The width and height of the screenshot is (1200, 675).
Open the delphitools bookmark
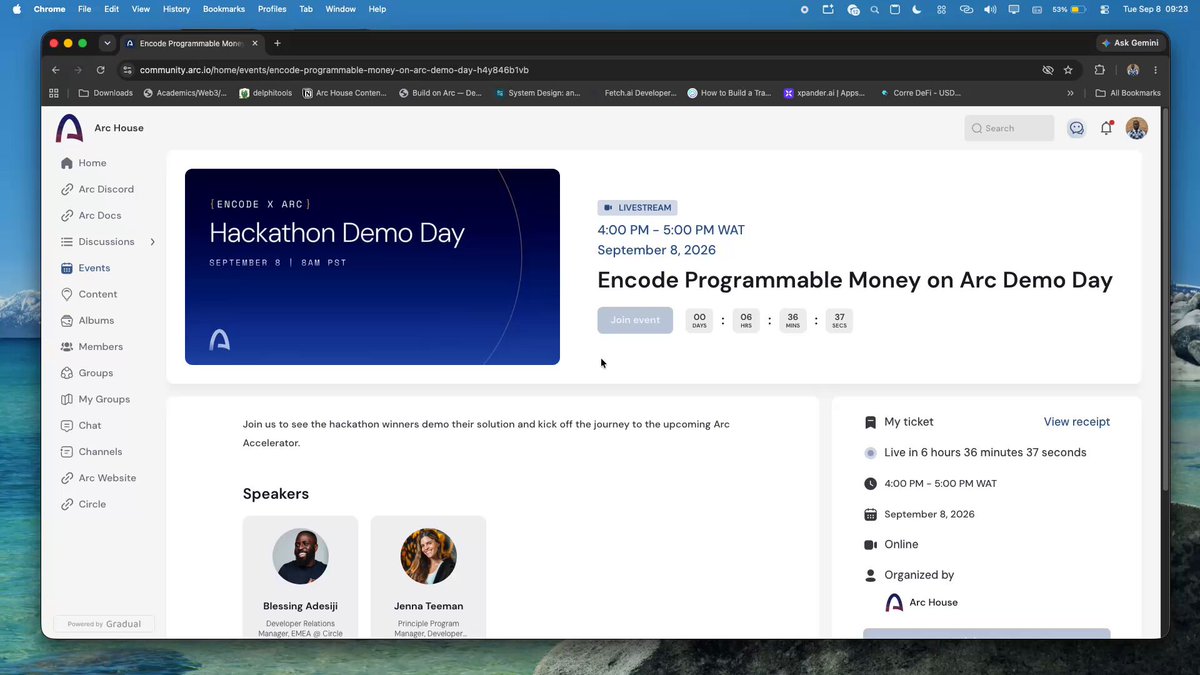pyautogui.click(x=265, y=93)
